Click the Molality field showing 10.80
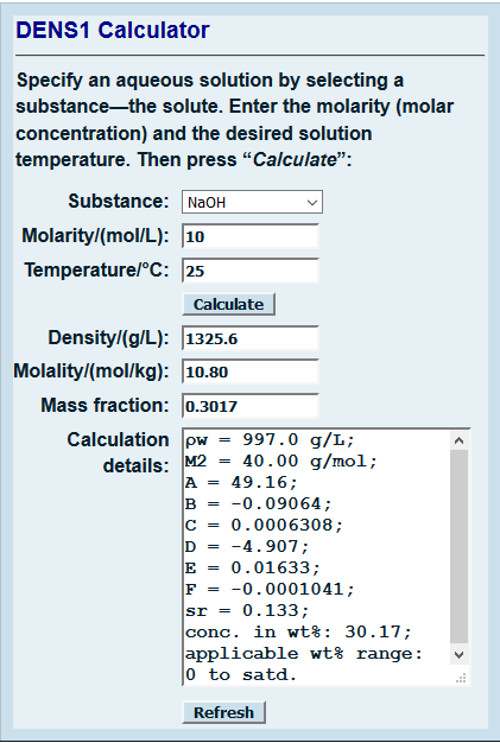The image size is (500, 743). pos(250,372)
